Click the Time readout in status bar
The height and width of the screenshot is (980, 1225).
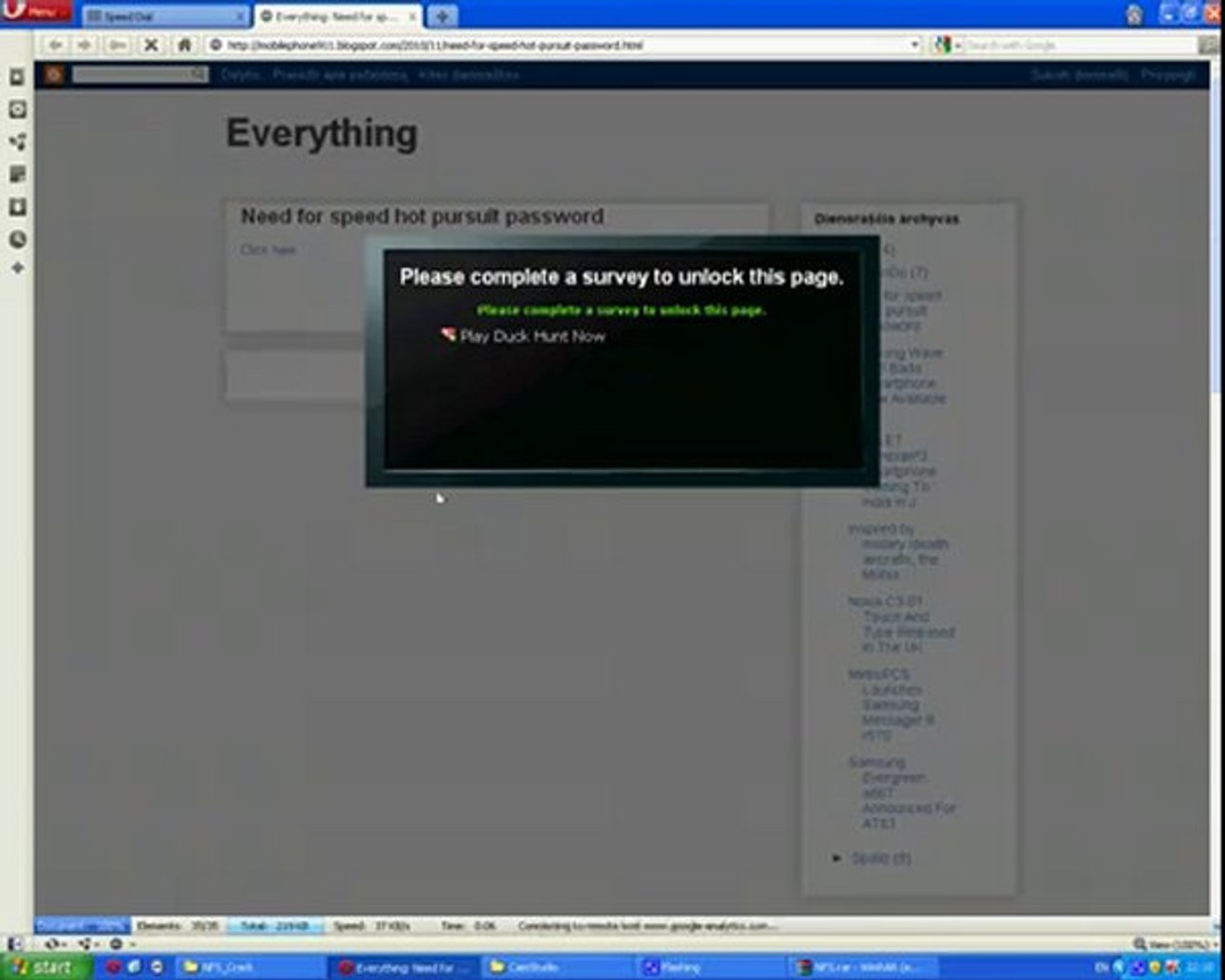(x=468, y=926)
